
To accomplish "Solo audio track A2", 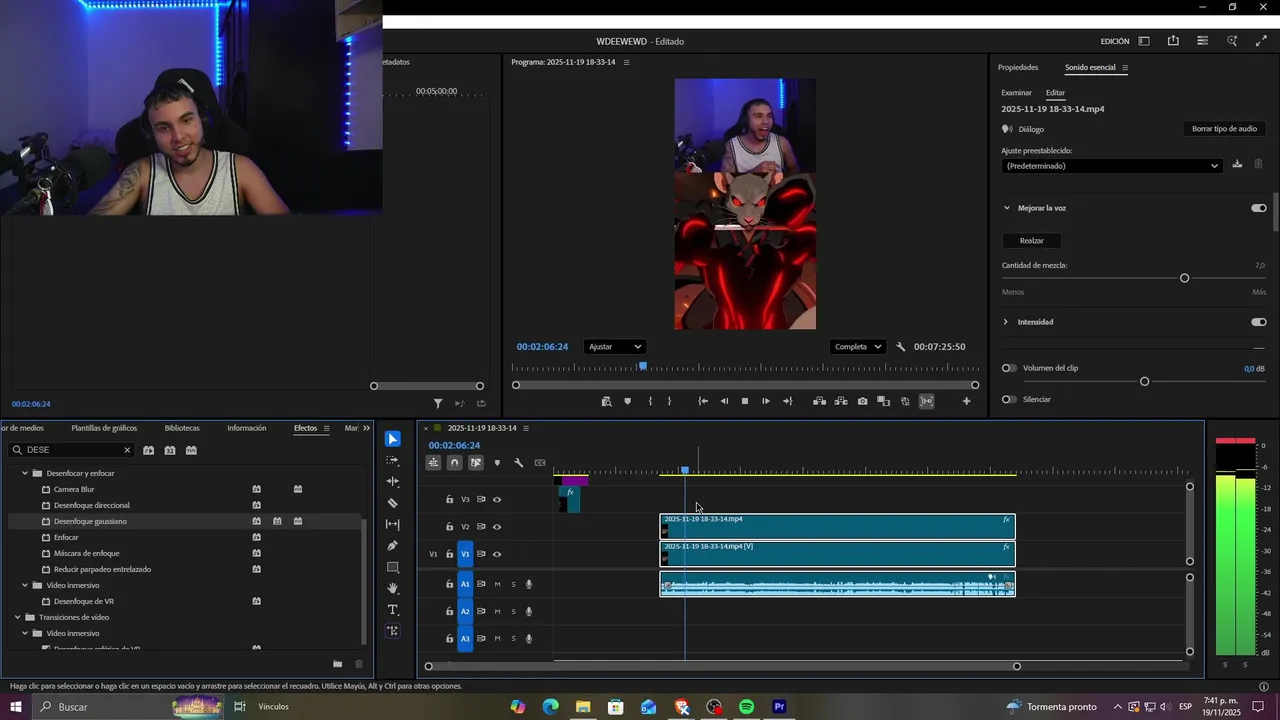I will coord(514,611).
